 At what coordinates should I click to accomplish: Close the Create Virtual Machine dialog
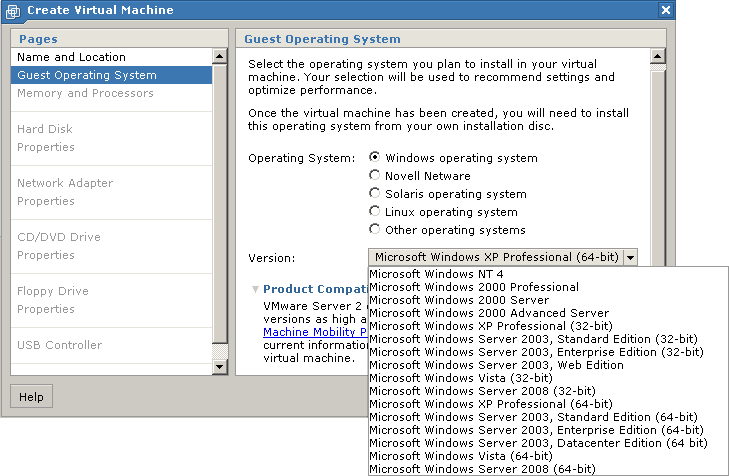point(666,10)
